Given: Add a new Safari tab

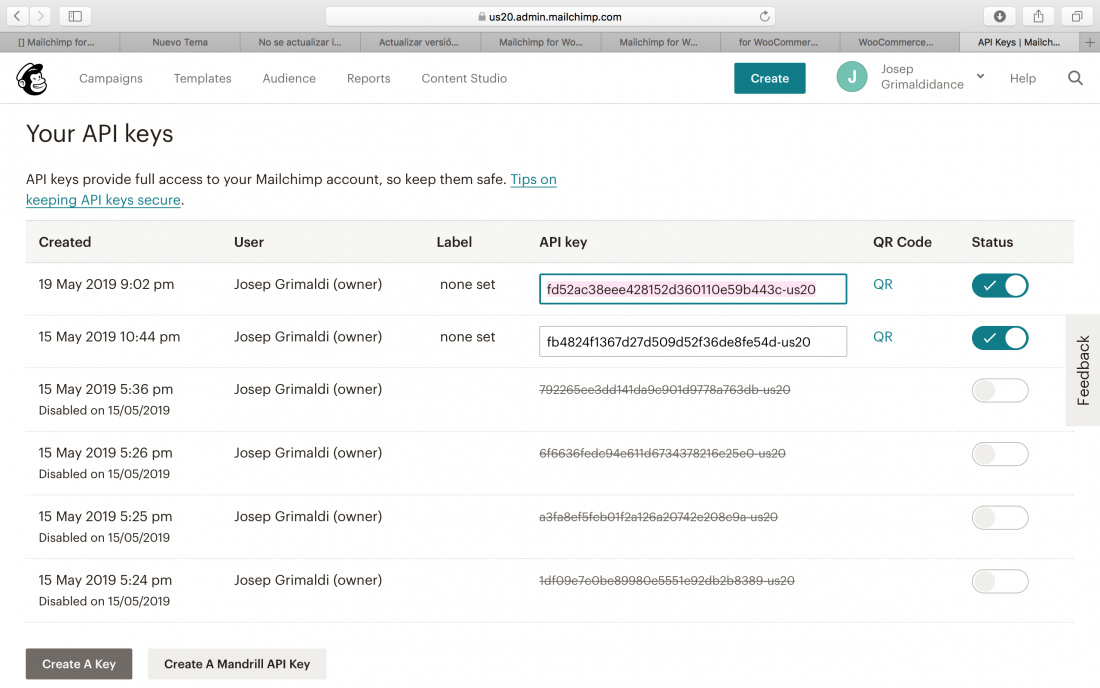Looking at the screenshot, I should click(1089, 42).
